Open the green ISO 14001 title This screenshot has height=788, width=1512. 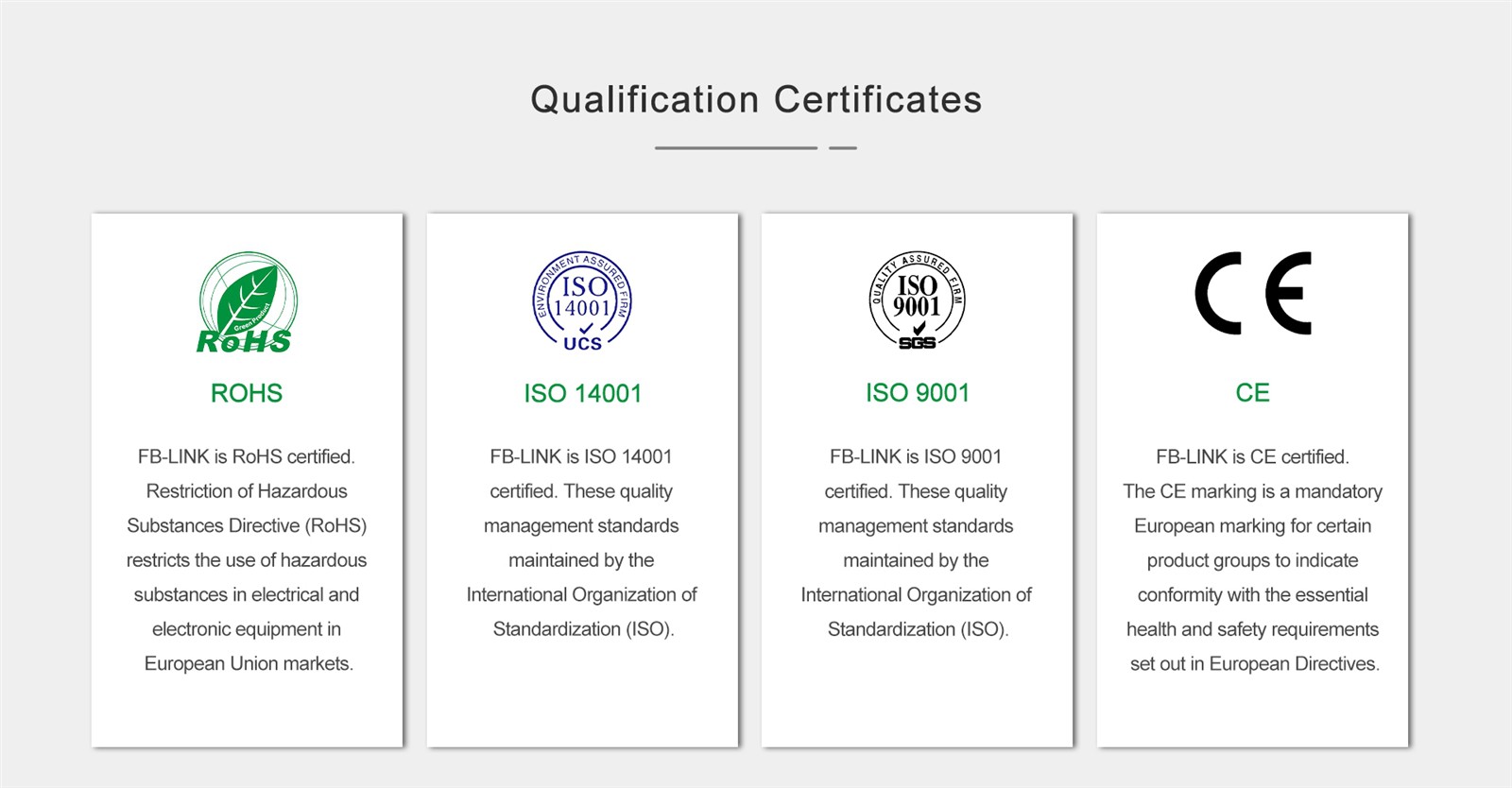coord(582,393)
